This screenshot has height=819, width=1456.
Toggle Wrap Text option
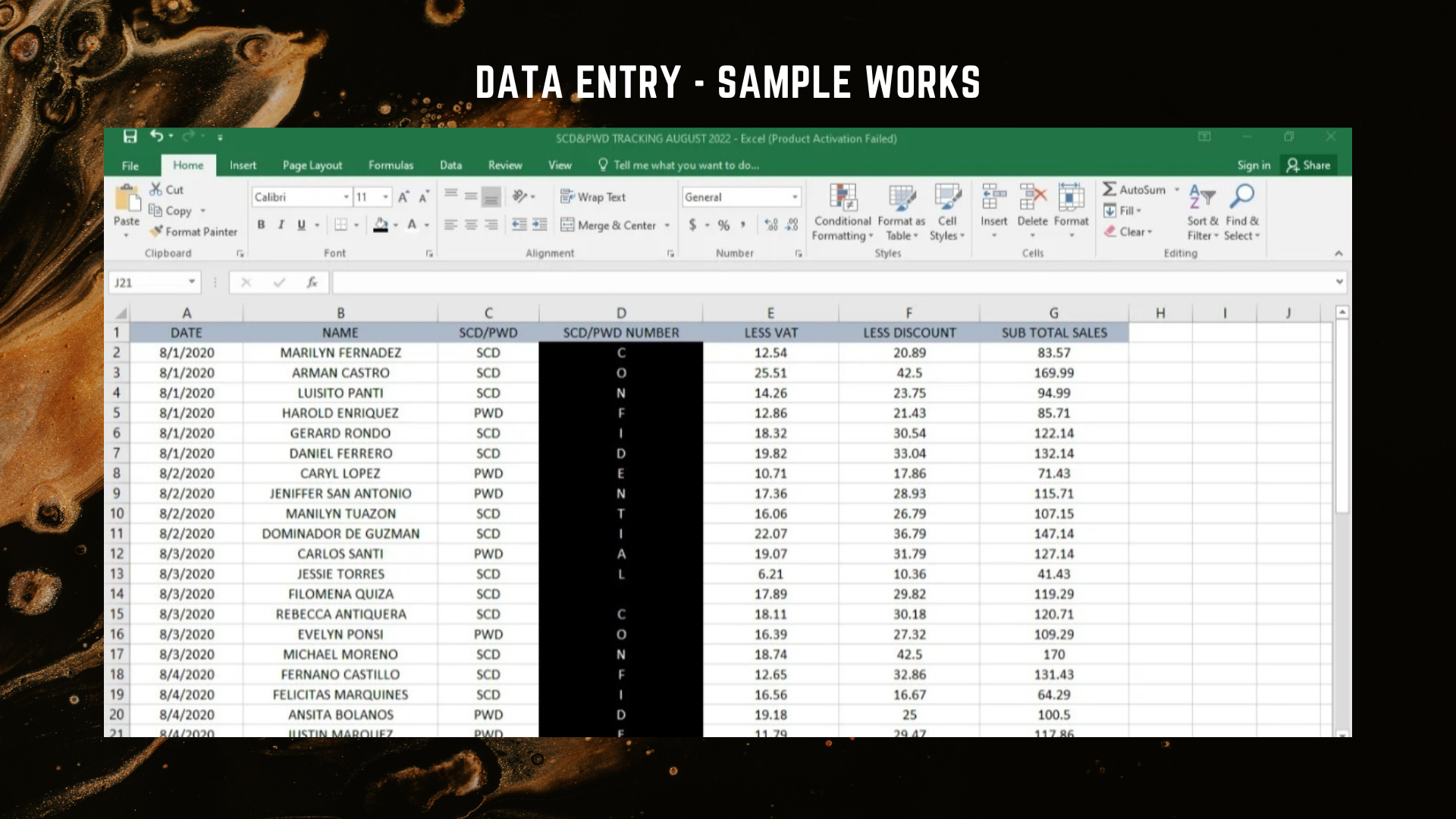593,197
